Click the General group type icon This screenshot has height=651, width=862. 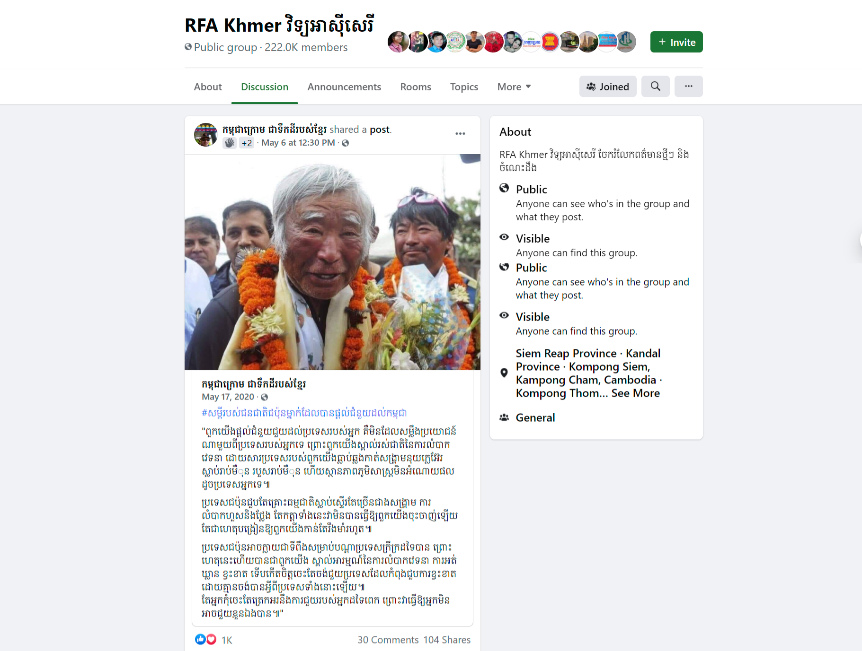pyautogui.click(x=504, y=417)
